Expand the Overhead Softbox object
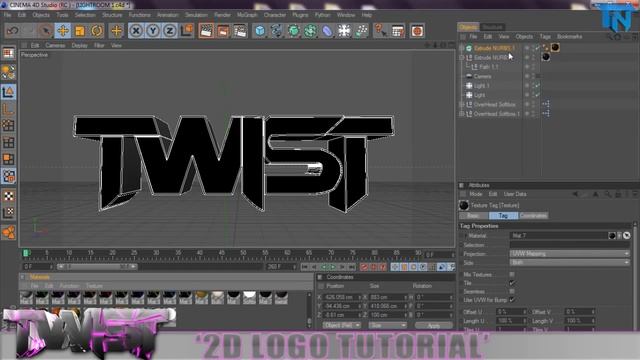Image resolution: width=640 pixels, height=360 pixels. (462, 104)
